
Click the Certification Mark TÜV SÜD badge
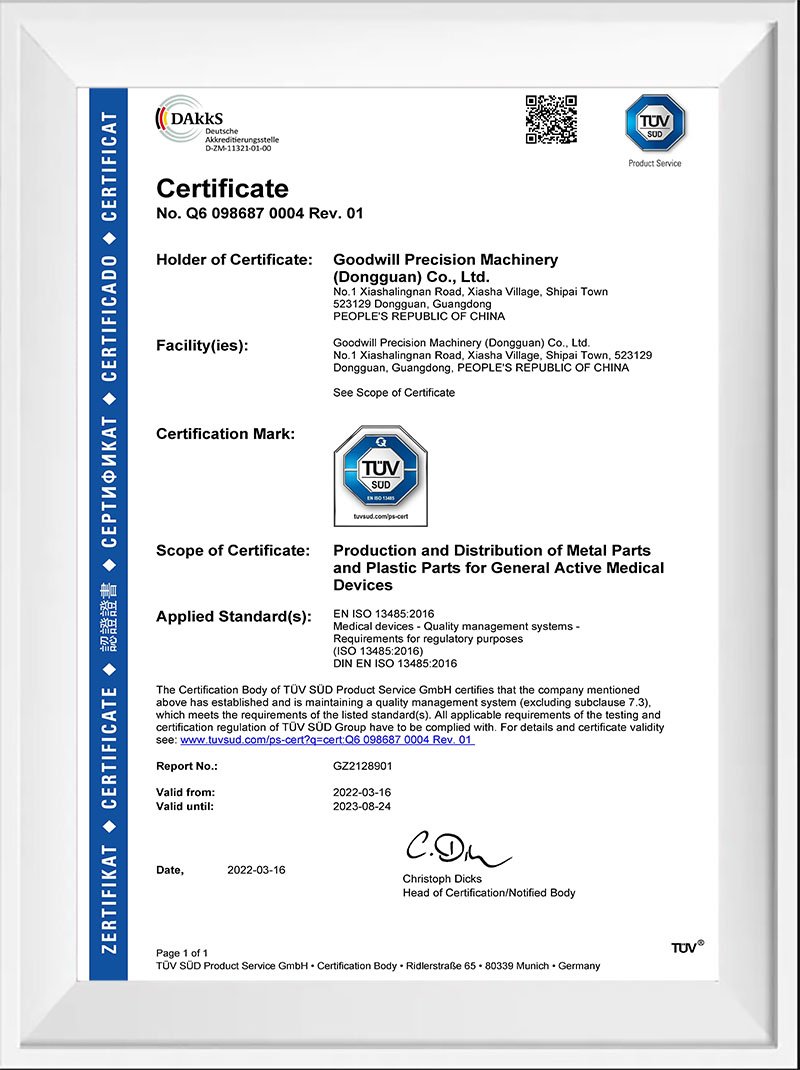click(380, 470)
